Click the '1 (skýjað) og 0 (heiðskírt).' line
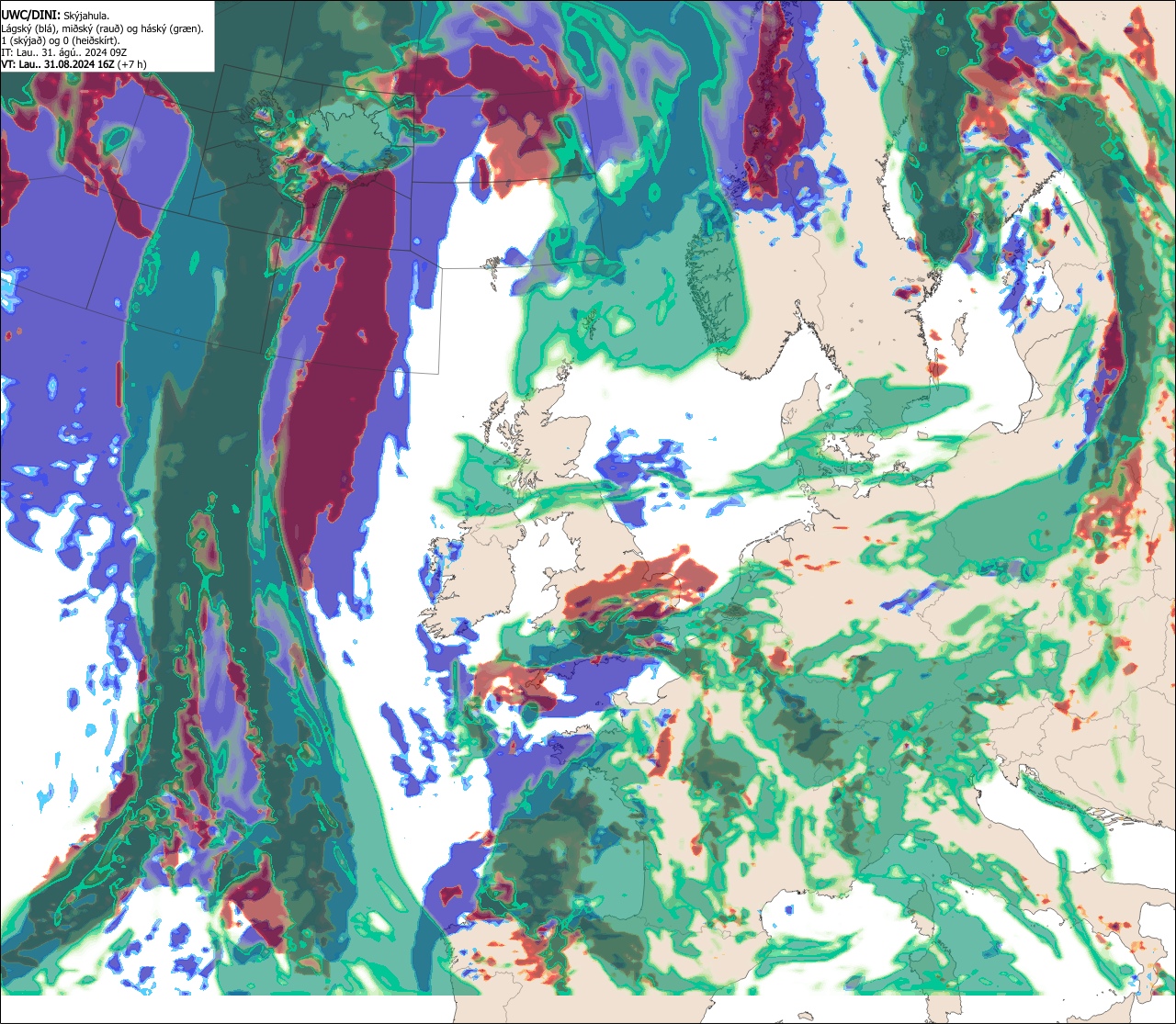This screenshot has width=1176, height=1024. pos(61,39)
